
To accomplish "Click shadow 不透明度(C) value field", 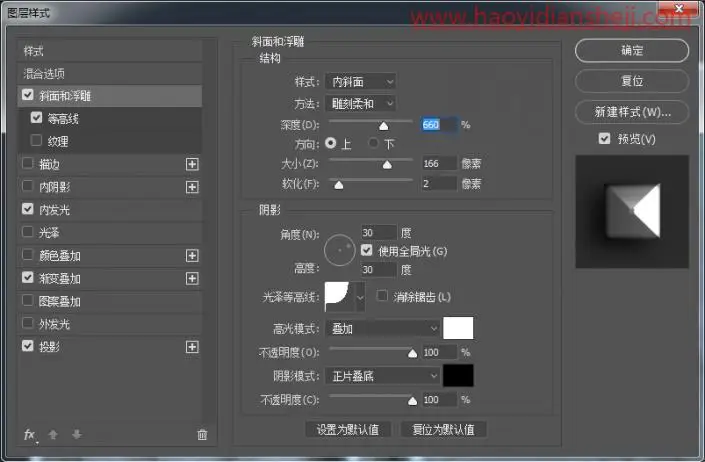I will tap(439, 400).
